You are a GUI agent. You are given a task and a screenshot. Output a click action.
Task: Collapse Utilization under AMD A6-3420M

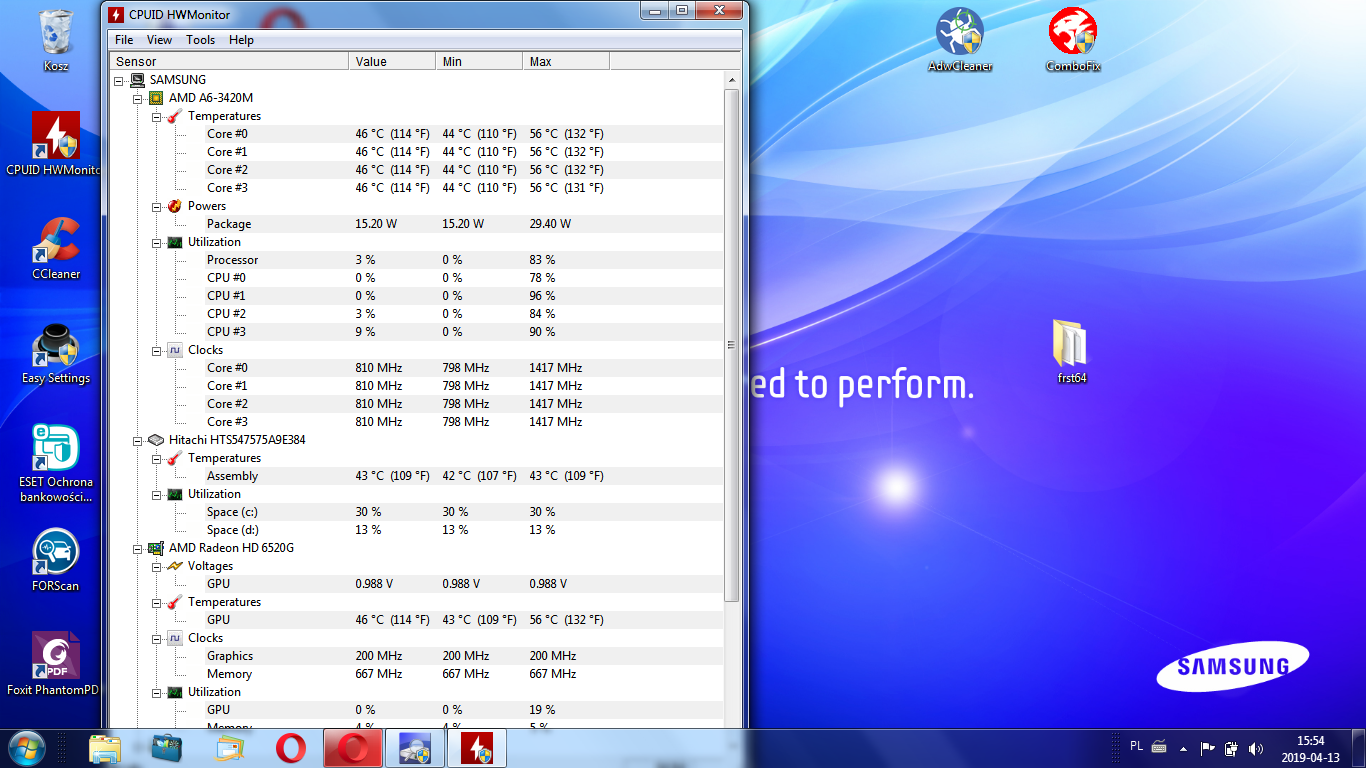(x=157, y=242)
